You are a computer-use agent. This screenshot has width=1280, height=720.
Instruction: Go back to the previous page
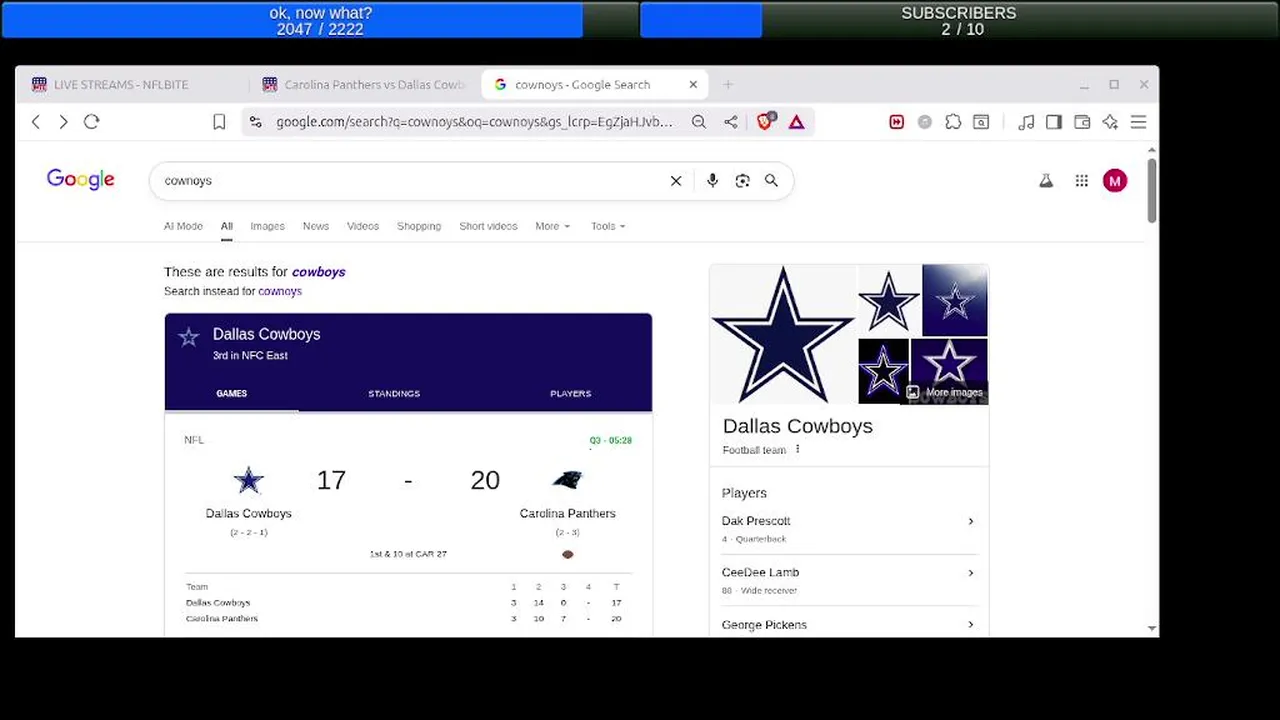click(x=36, y=122)
